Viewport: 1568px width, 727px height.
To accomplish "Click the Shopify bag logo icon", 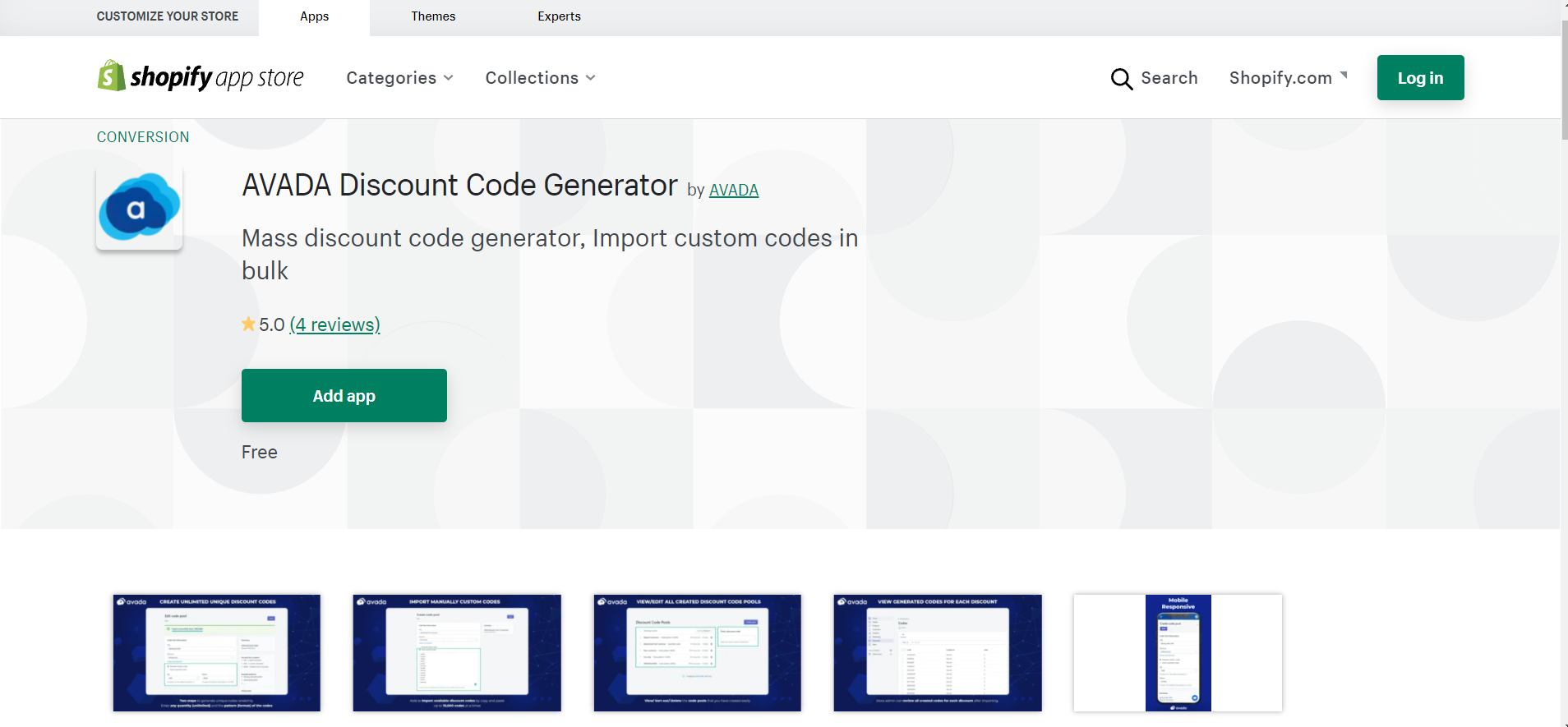I will (112, 76).
